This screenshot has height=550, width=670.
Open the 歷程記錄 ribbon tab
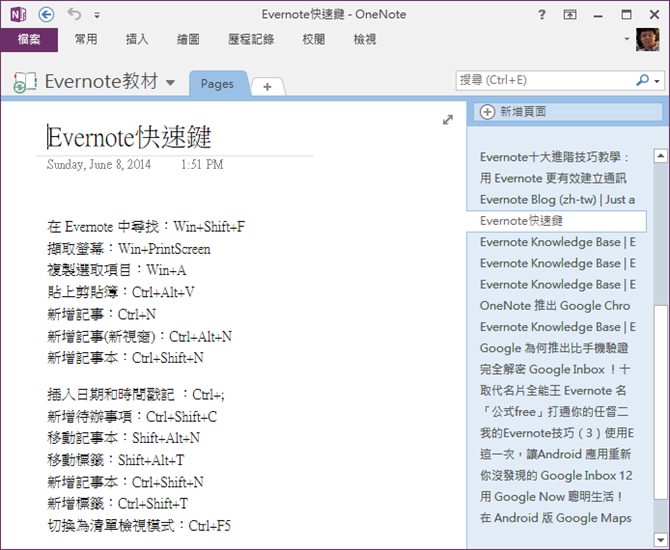tap(251, 39)
